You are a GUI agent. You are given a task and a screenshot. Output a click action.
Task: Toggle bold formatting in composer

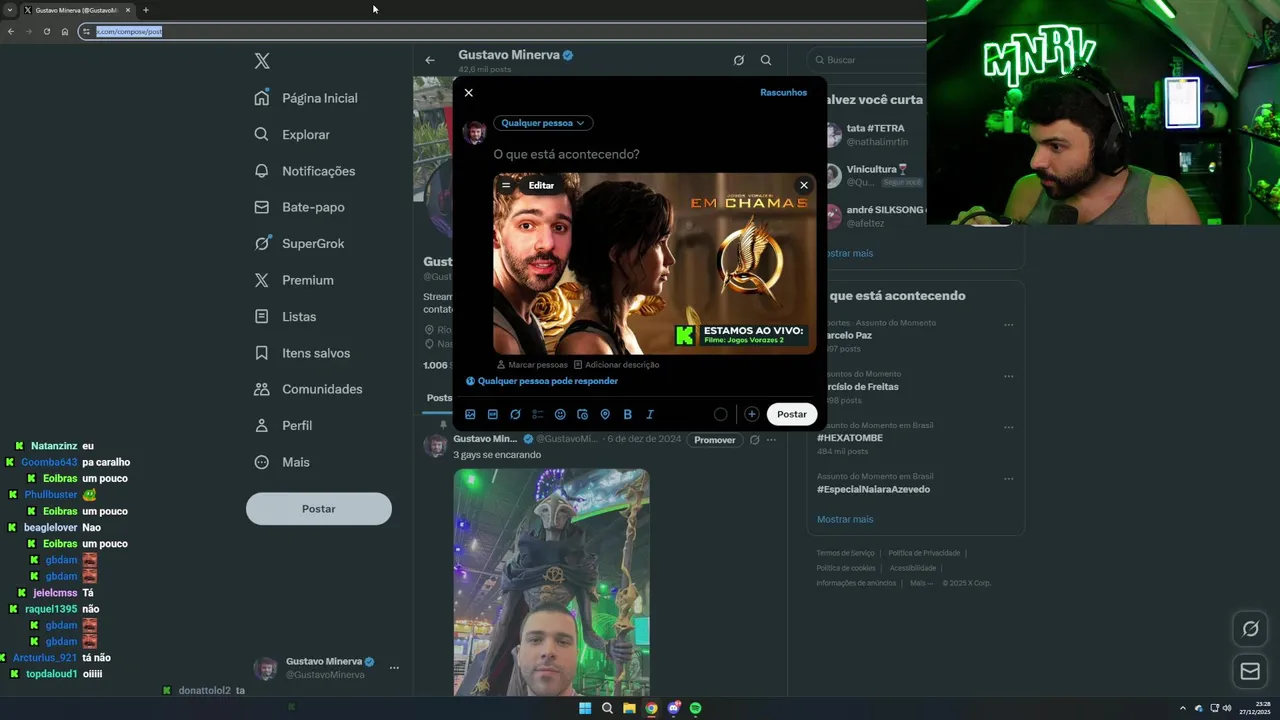click(628, 414)
